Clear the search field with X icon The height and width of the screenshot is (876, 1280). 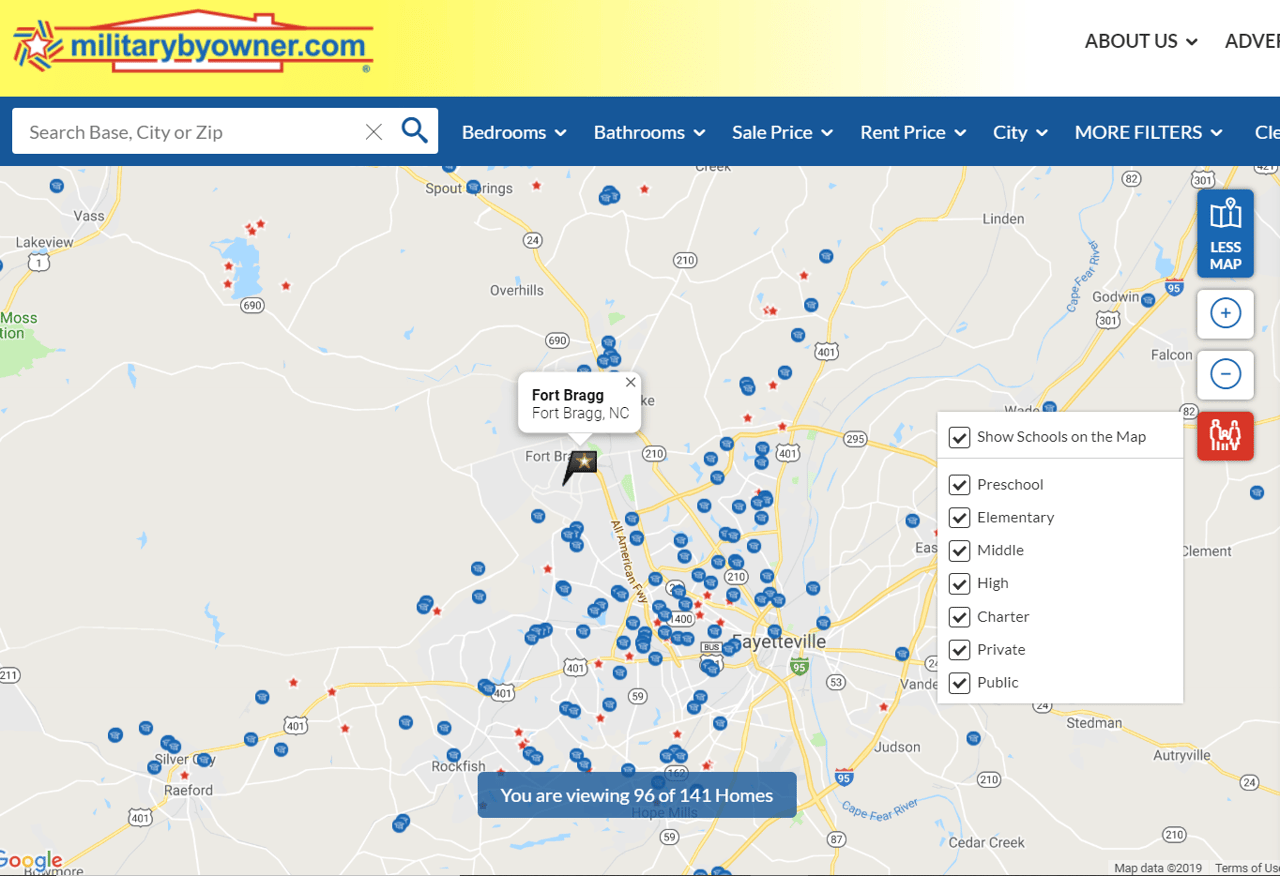coord(374,132)
